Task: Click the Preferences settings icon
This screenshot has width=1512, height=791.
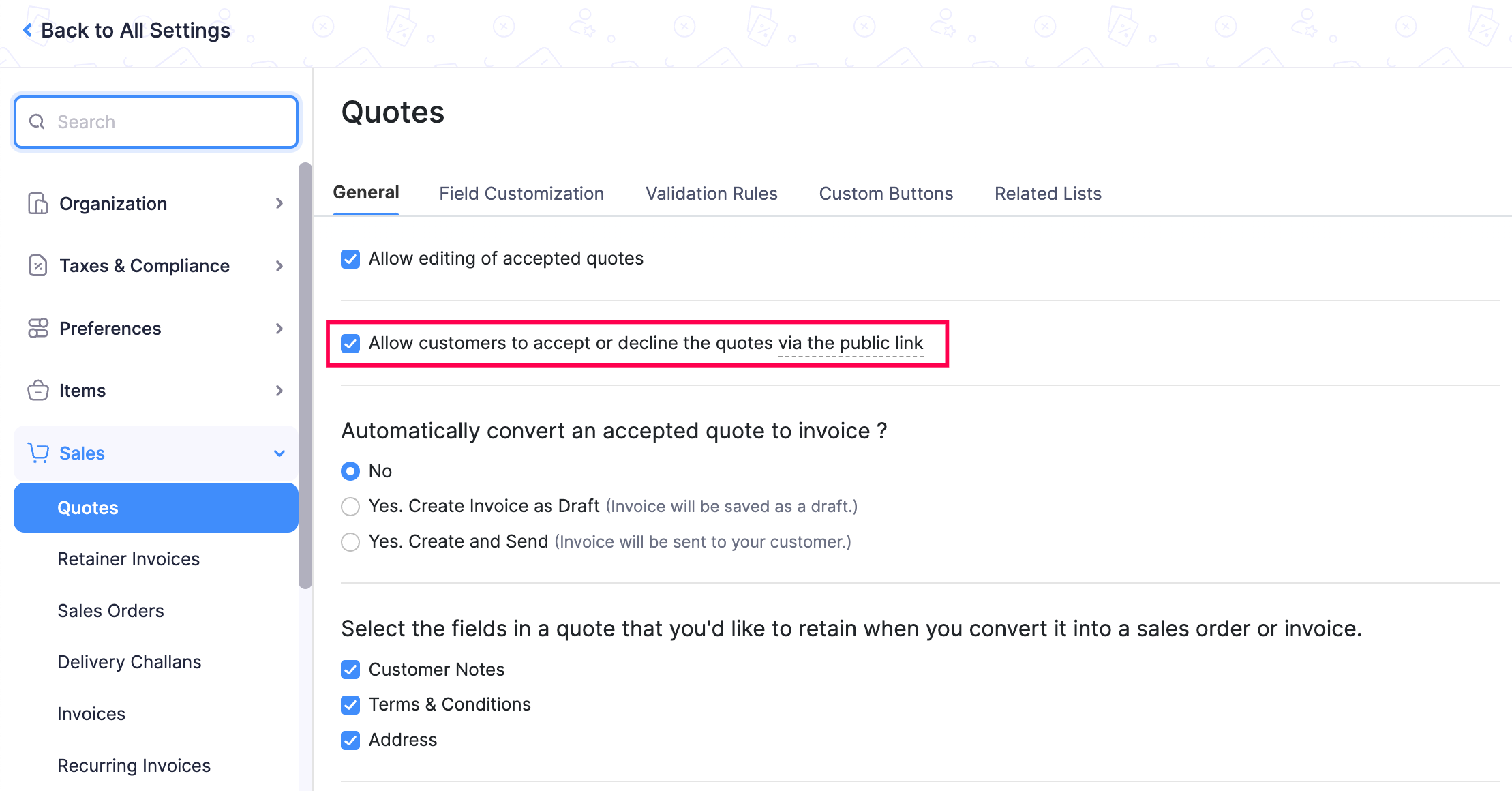Action: (x=37, y=328)
